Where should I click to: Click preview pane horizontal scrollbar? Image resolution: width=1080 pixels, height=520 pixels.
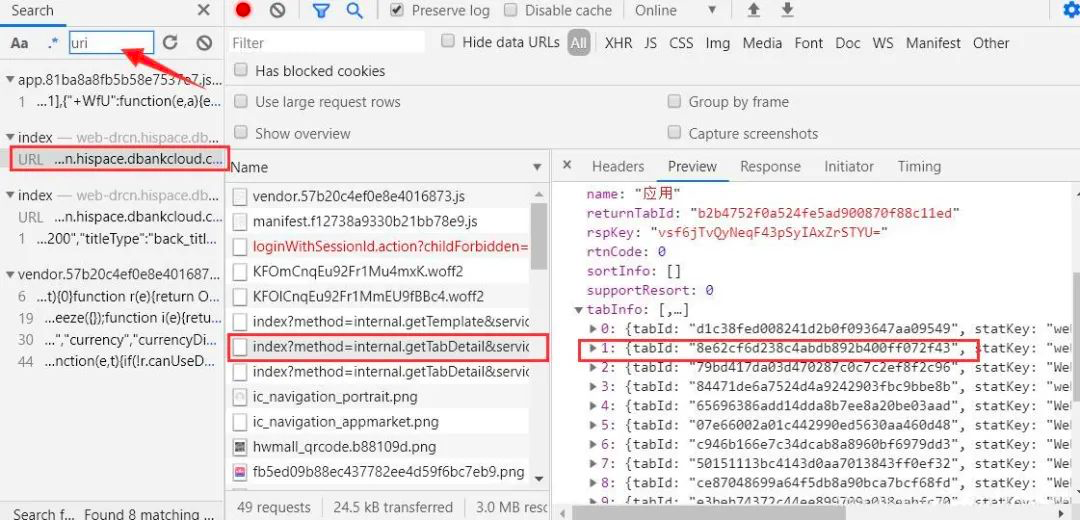click(x=708, y=513)
